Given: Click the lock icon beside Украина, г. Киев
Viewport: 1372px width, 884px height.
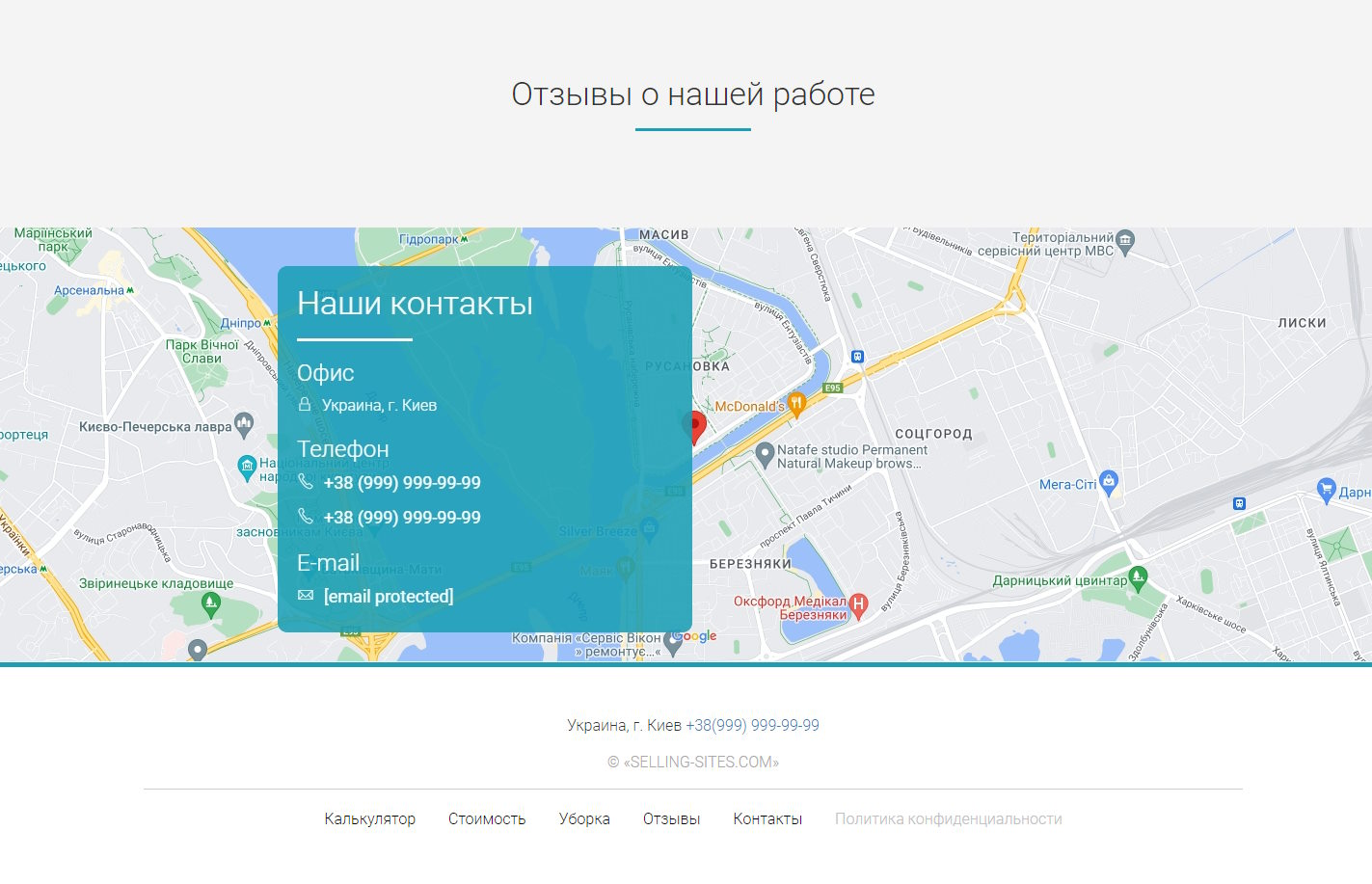Looking at the screenshot, I should pos(305,405).
